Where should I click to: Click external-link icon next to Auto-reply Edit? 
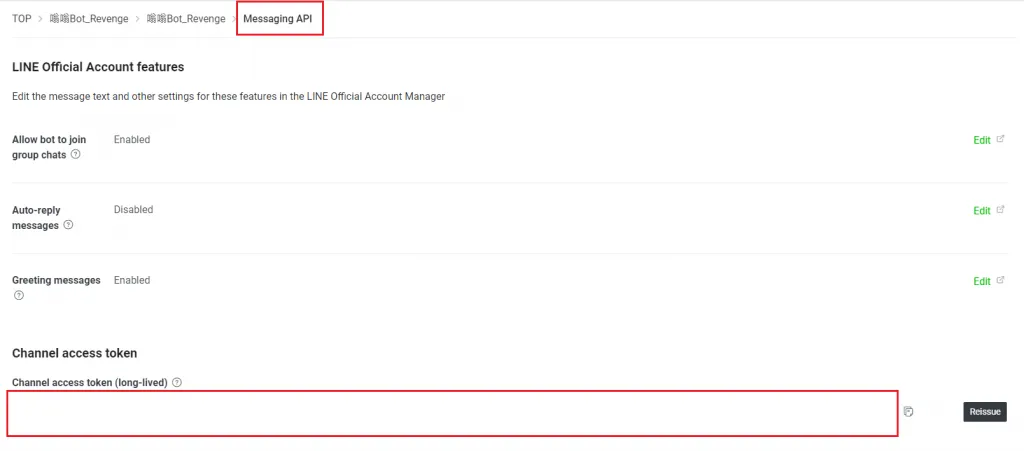(x=1000, y=210)
